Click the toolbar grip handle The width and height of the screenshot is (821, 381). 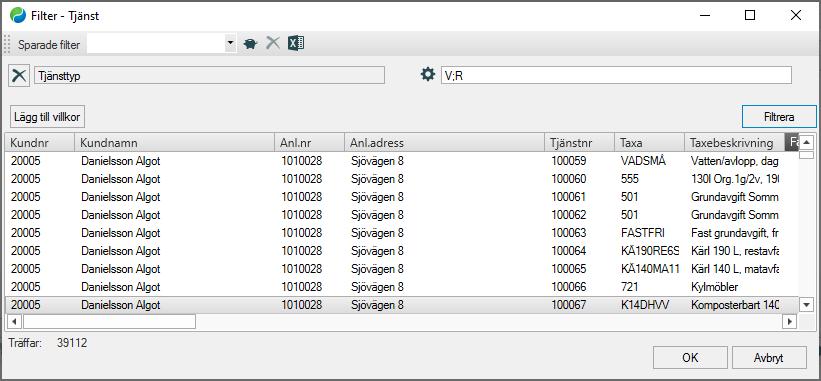pyautogui.click(x=7, y=44)
